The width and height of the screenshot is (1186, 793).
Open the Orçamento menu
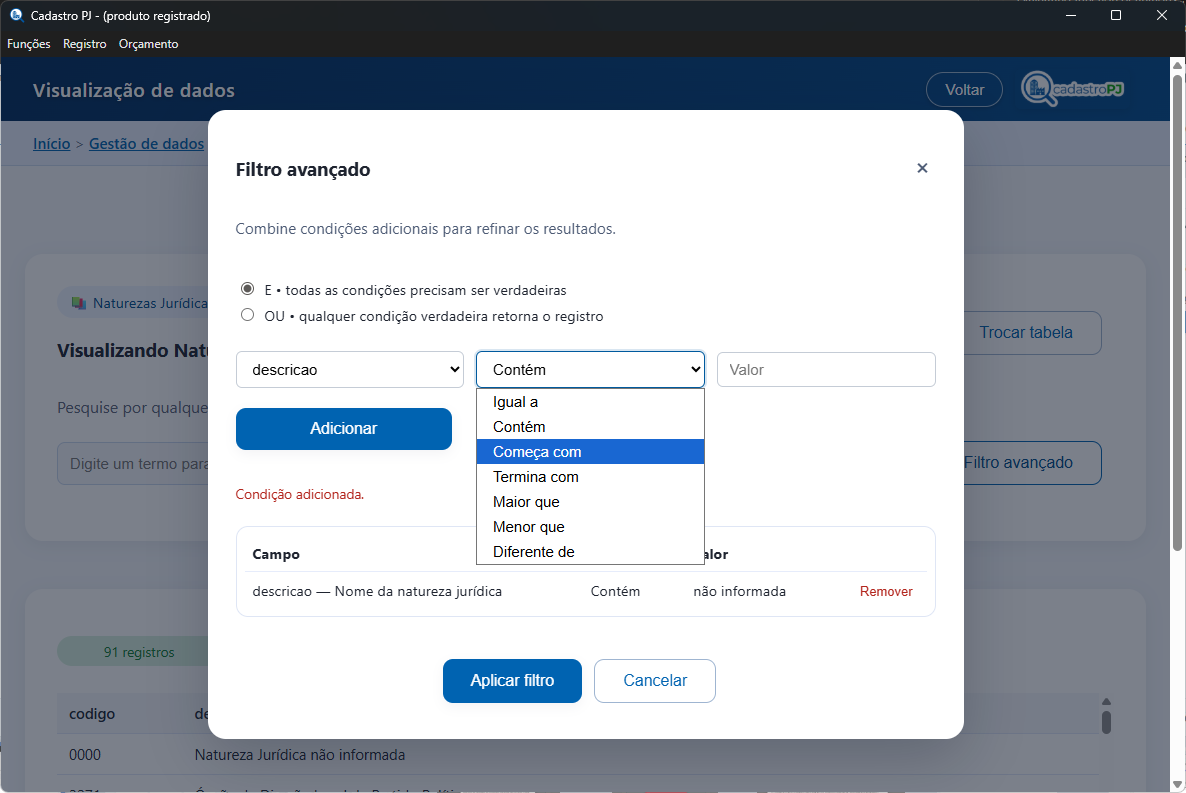click(148, 44)
